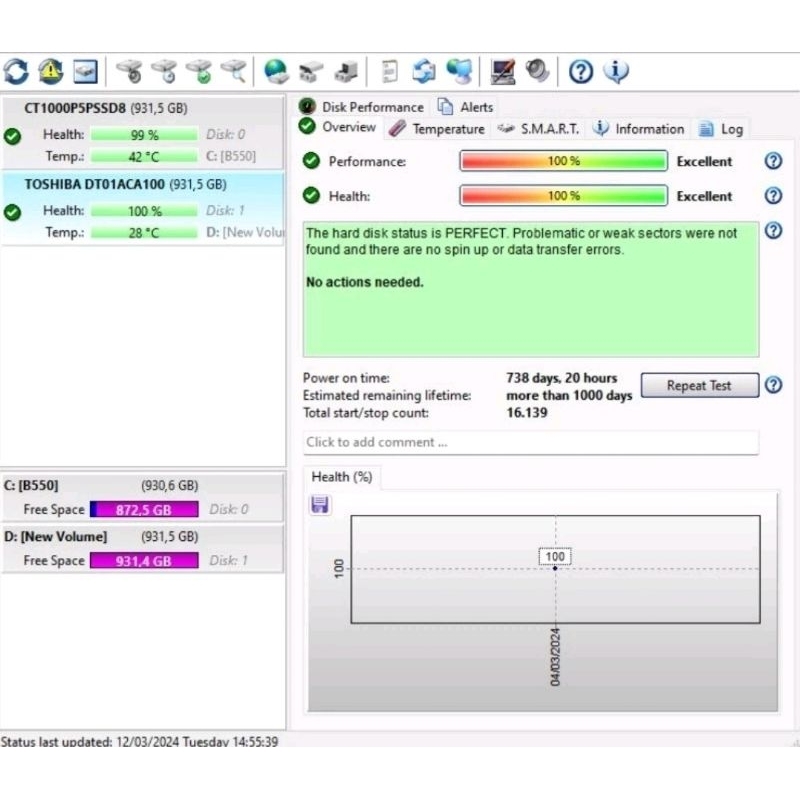Click the '738 days, 20 hours' power on value

click(x=562, y=378)
